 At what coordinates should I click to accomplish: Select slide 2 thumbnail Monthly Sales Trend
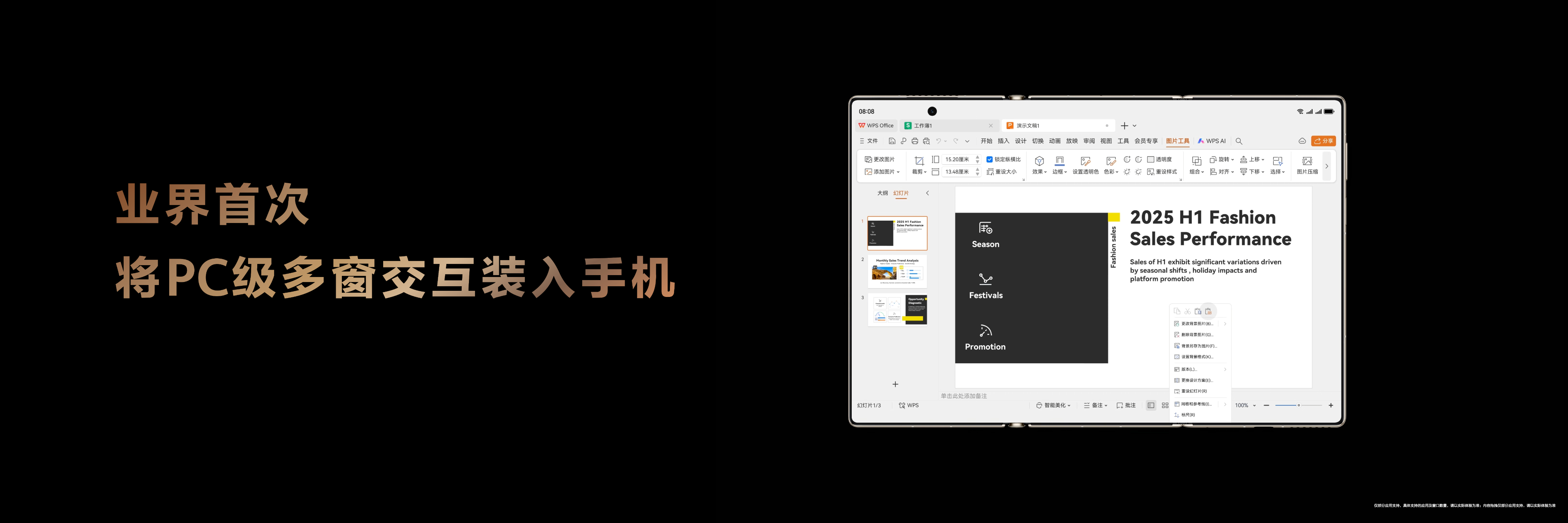(897, 271)
